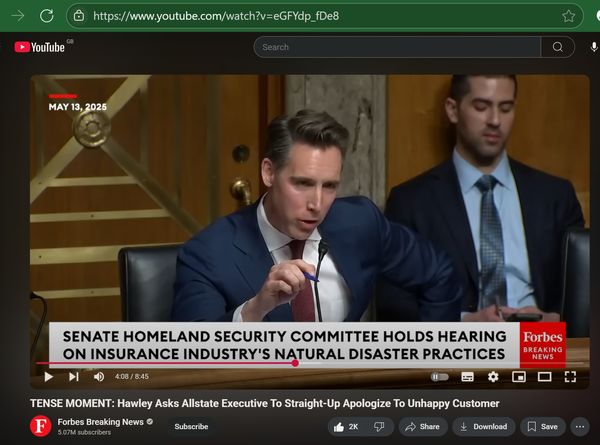Toggle the autoplay switch
Image resolution: width=600 pixels, height=445 pixels.
pos(440,377)
